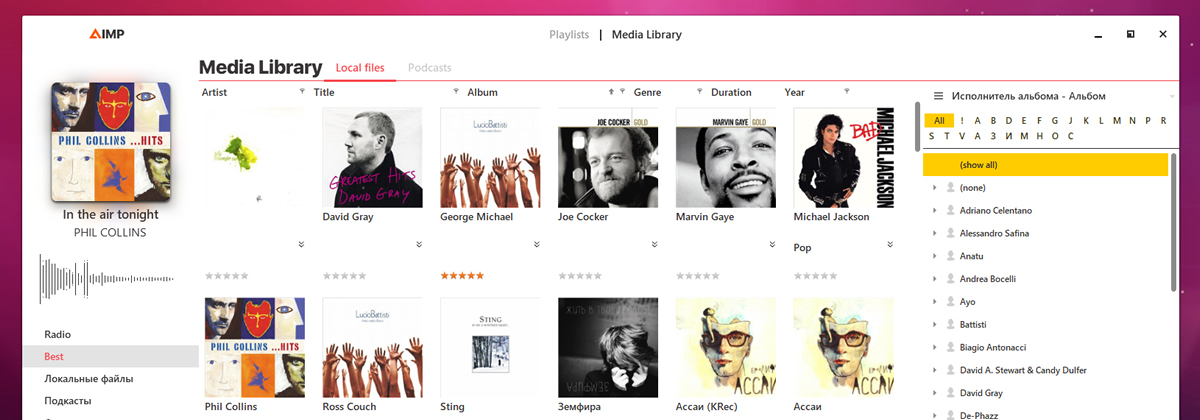Click the AIMP logo menu icon
Screen dimensions: 1200x420
(x=107, y=35)
